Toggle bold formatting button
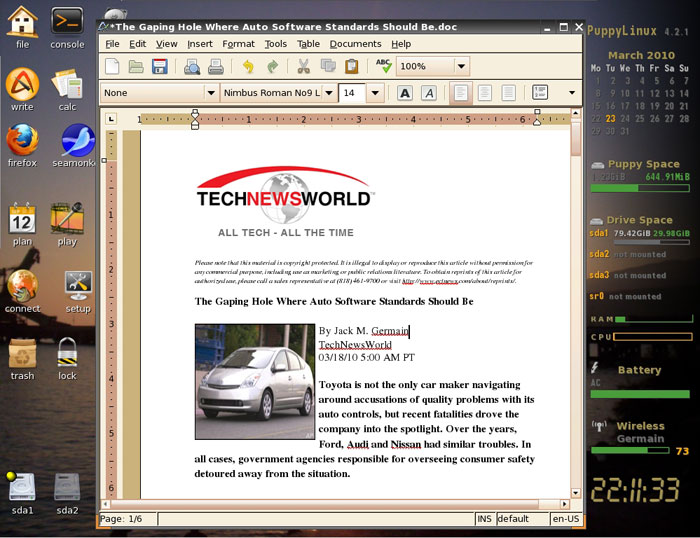700x538 pixels. 405,93
